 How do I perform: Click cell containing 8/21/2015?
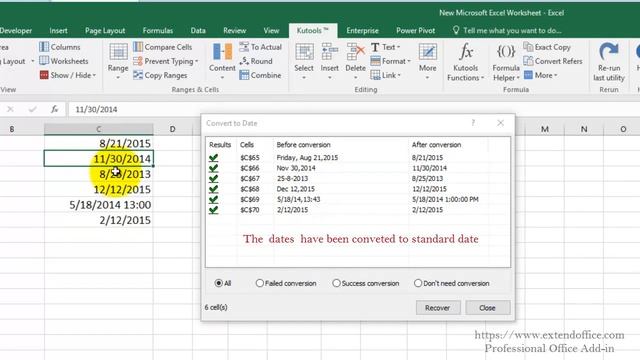(x=98, y=143)
